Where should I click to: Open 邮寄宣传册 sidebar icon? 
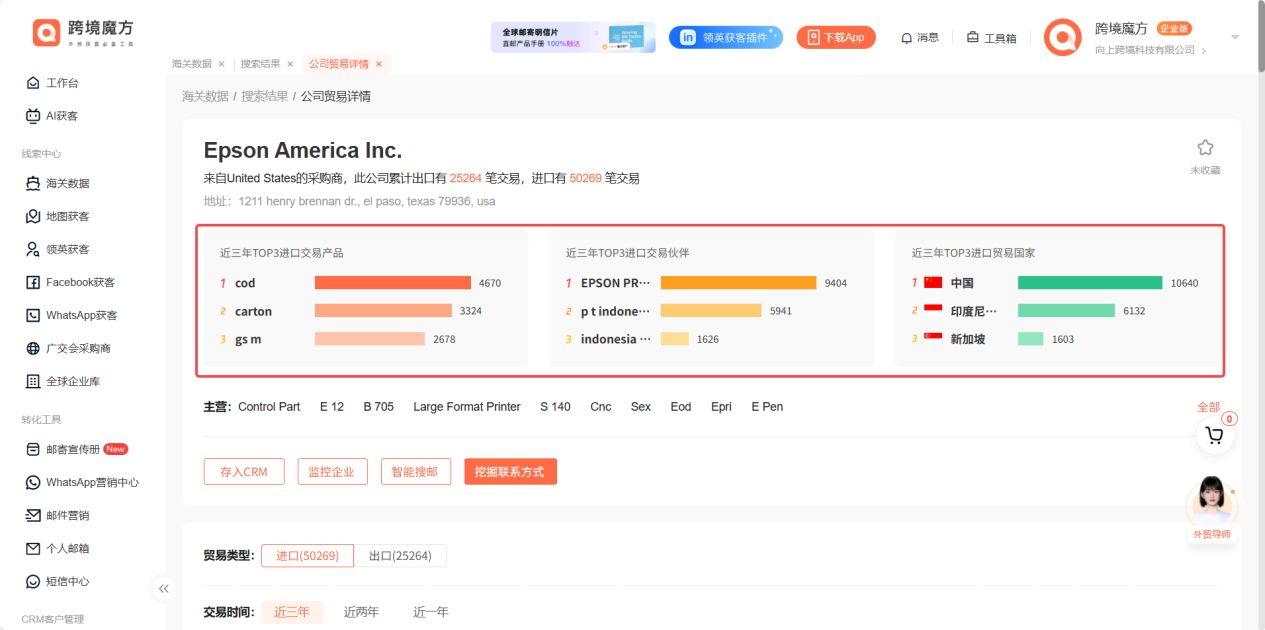33,449
